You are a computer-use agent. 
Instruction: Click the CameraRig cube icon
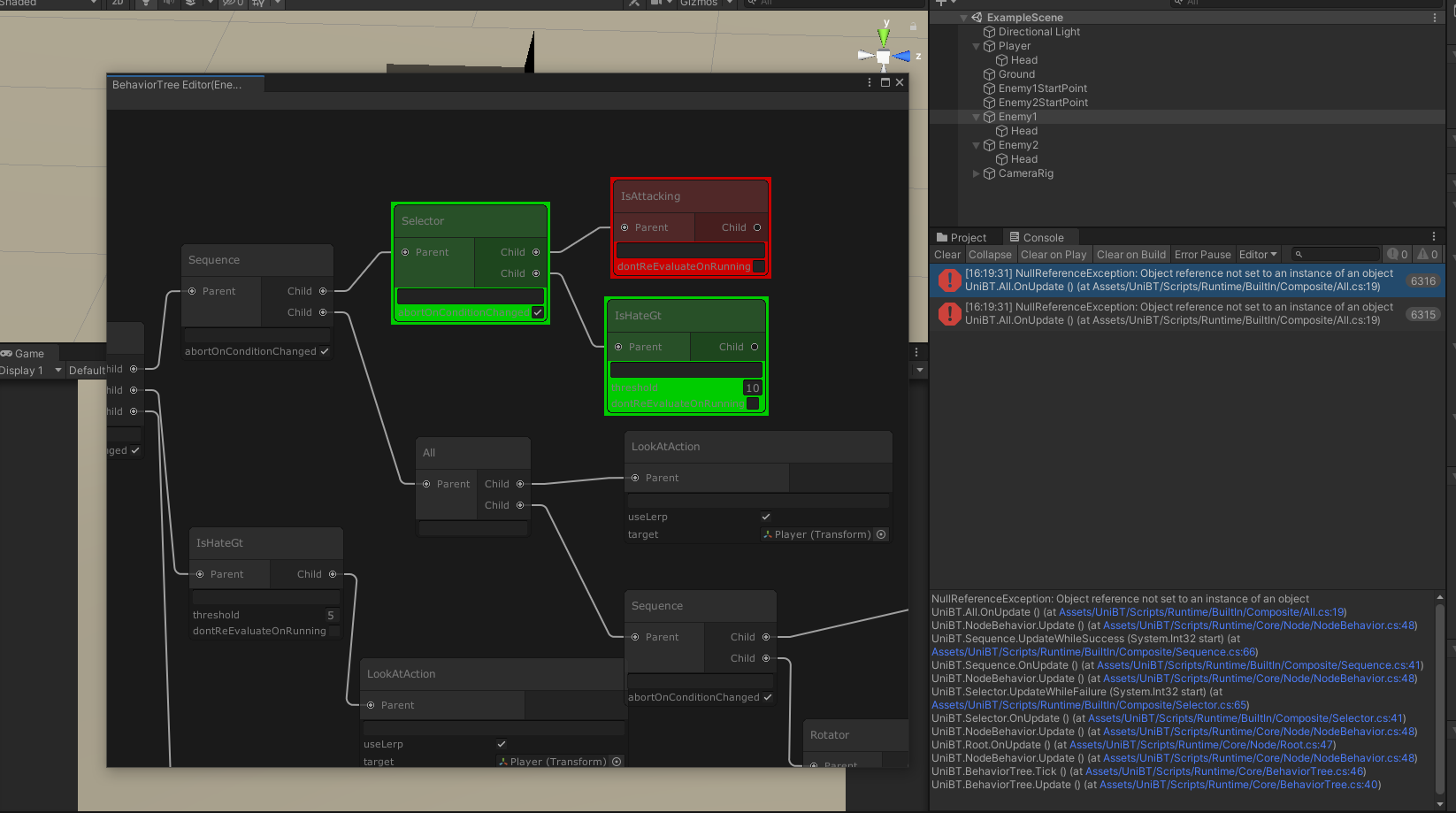coord(990,173)
